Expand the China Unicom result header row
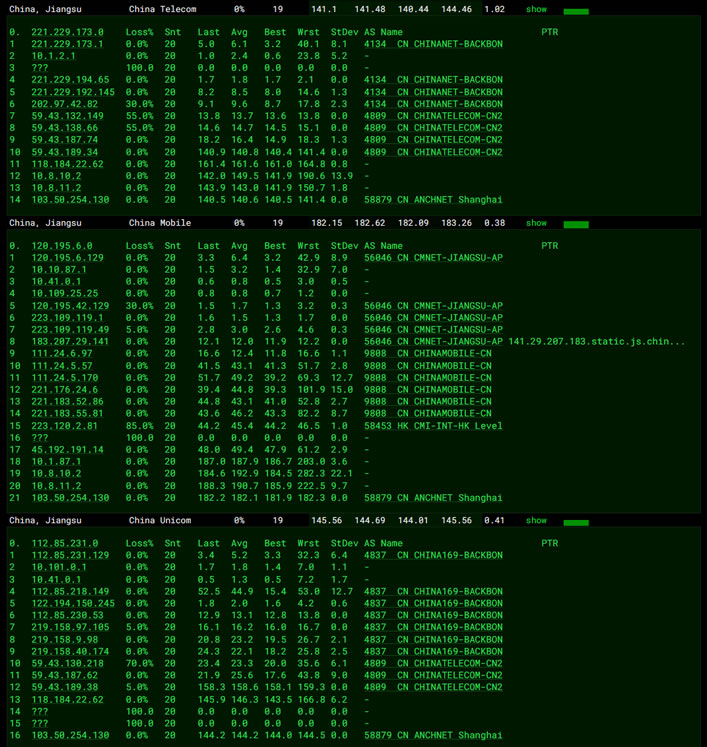Image resolution: width=707 pixels, height=747 pixels. 354,520
